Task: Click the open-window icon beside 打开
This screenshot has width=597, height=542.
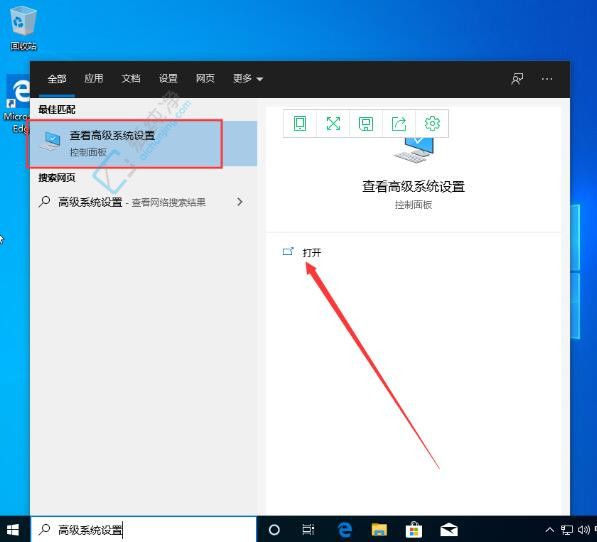Action: (x=288, y=251)
